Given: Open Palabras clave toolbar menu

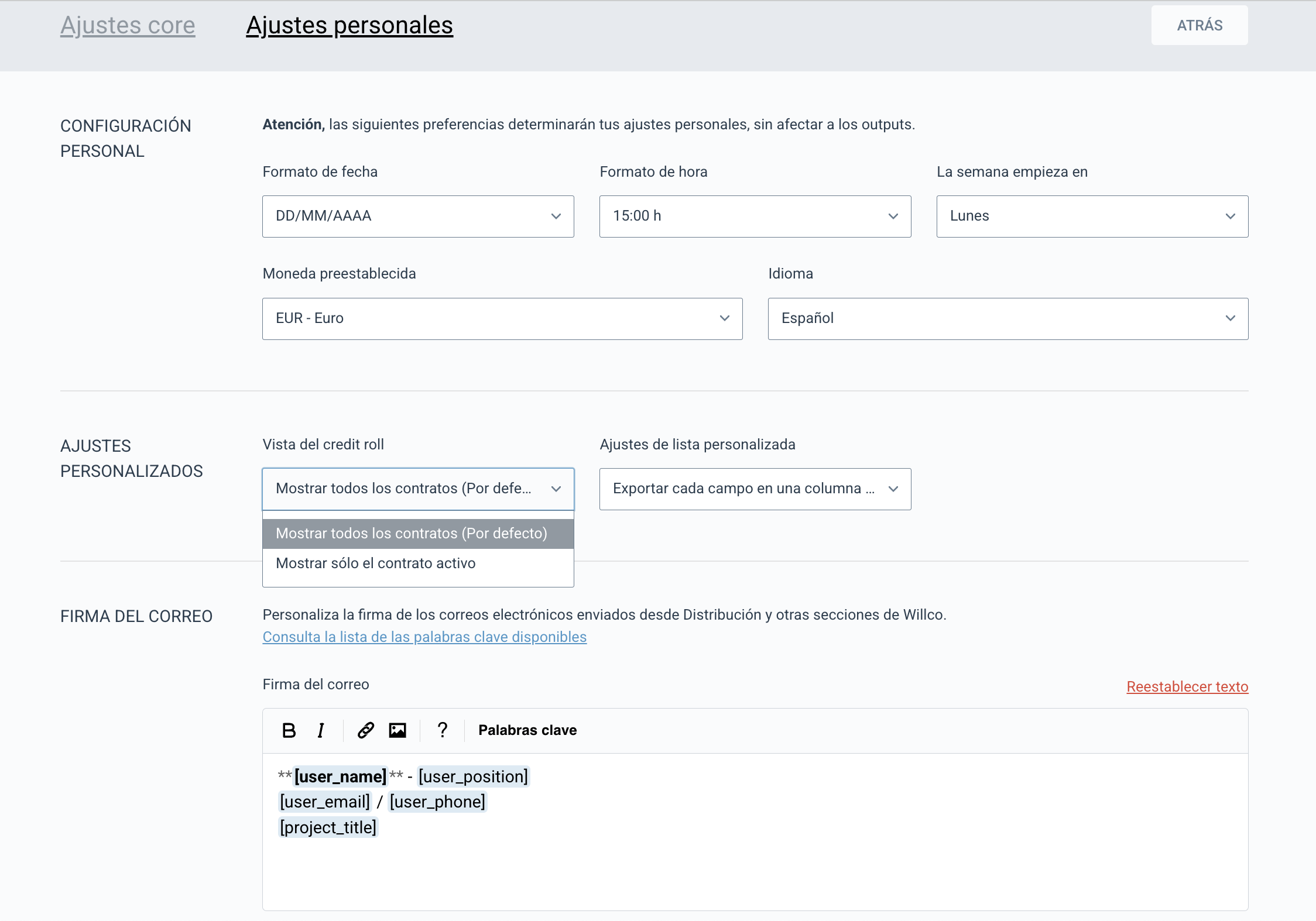Looking at the screenshot, I should point(527,730).
